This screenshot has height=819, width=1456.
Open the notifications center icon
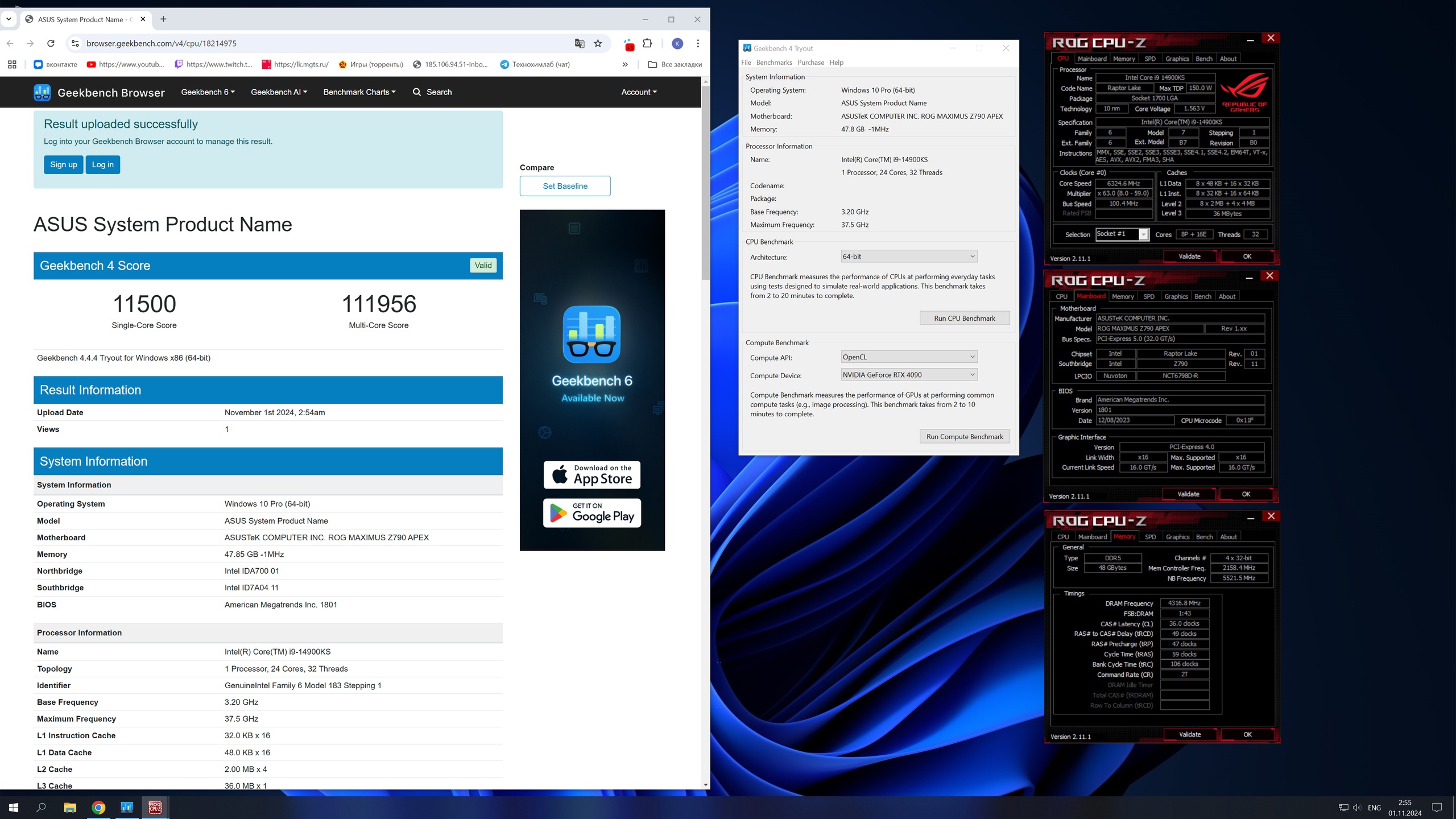(1437, 808)
